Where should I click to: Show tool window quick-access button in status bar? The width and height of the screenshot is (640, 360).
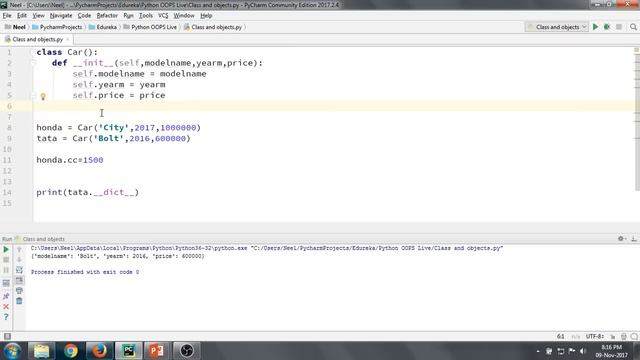coord(7,336)
